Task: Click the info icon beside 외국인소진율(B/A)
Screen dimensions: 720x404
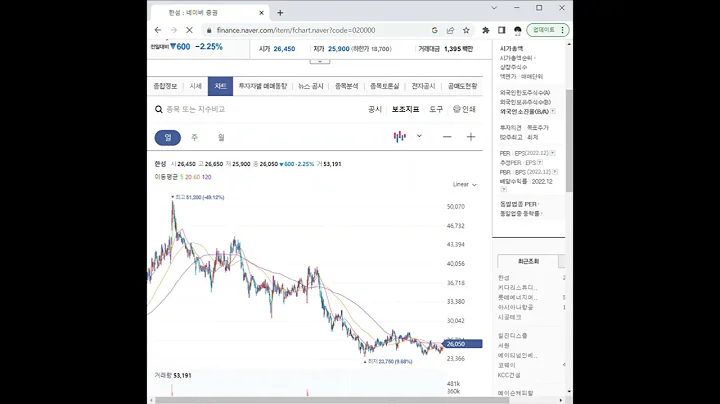Action: tap(553, 112)
